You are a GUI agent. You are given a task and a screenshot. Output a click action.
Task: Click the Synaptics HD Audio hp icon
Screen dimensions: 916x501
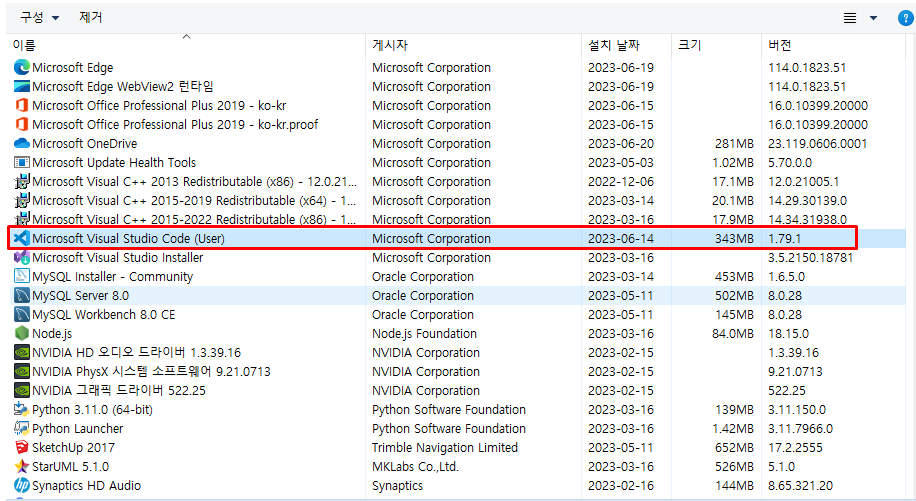pos(22,485)
